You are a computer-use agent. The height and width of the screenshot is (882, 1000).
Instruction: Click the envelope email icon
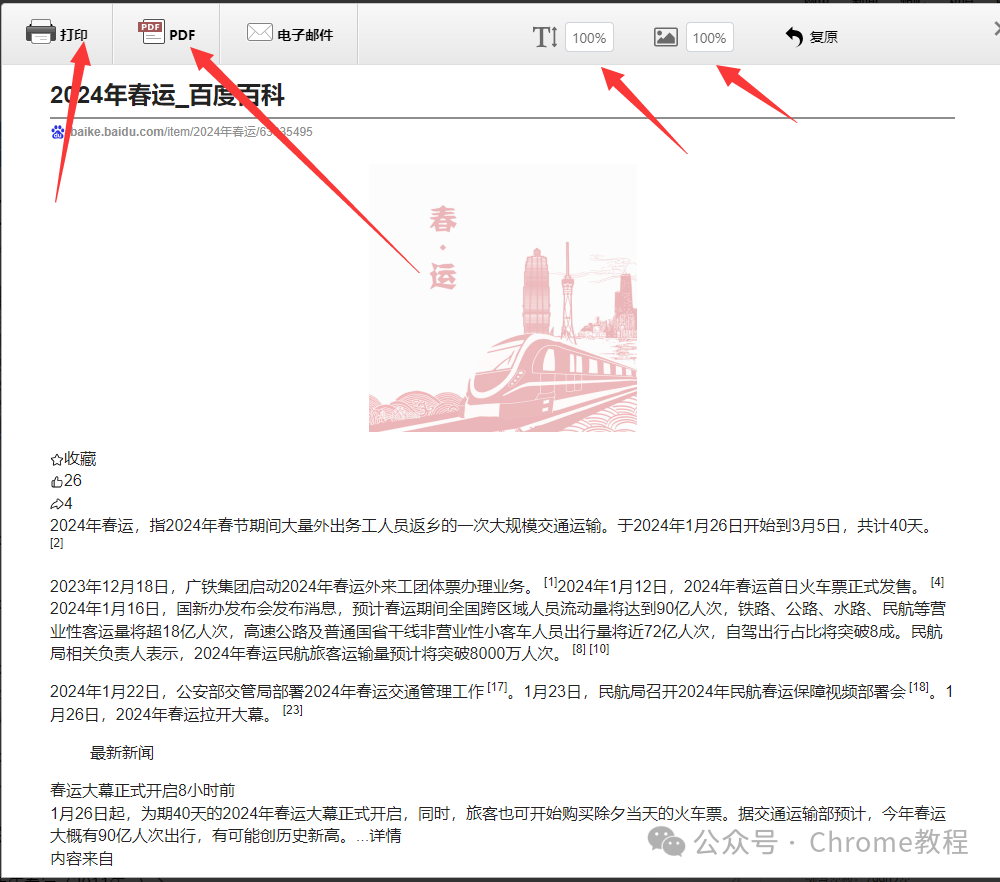[260, 32]
